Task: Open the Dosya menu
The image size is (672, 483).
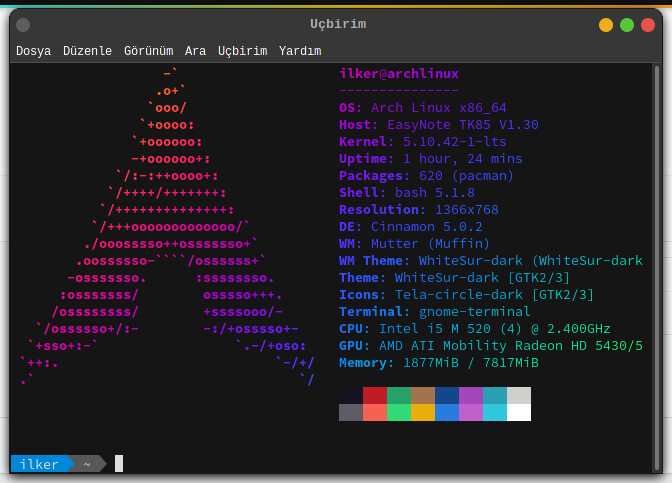Action: (33, 50)
